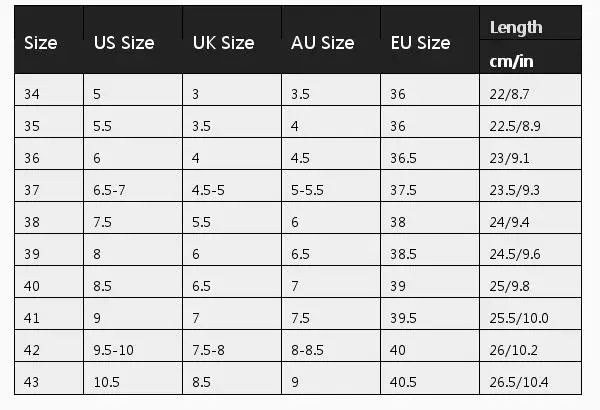The height and width of the screenshot is (410, 600).
Task: Click US size 10.5 cell
Action: click(x=133, y=378)
